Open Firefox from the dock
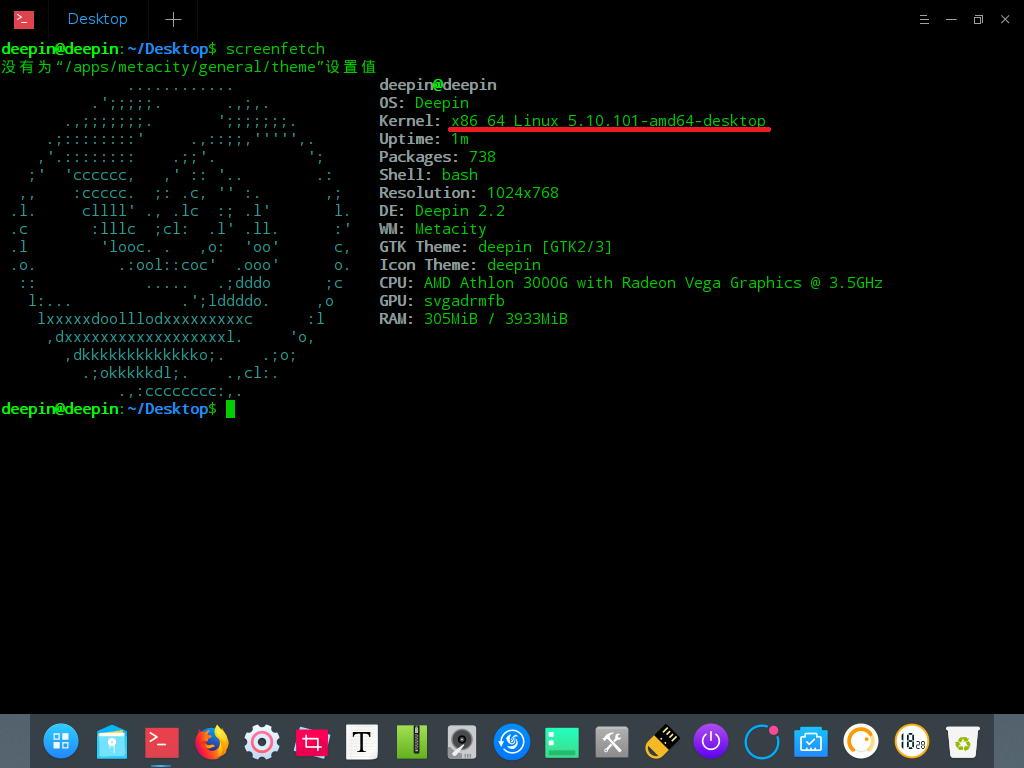Viewport: 1024px width, 768px height. [x=211, y=742]
